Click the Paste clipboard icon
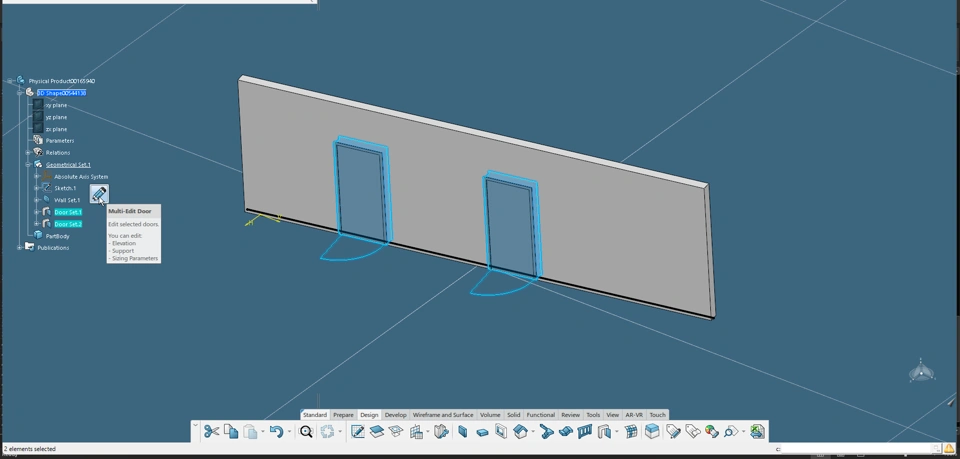Screen dimensions: 960x459 (x=250, y=431)
